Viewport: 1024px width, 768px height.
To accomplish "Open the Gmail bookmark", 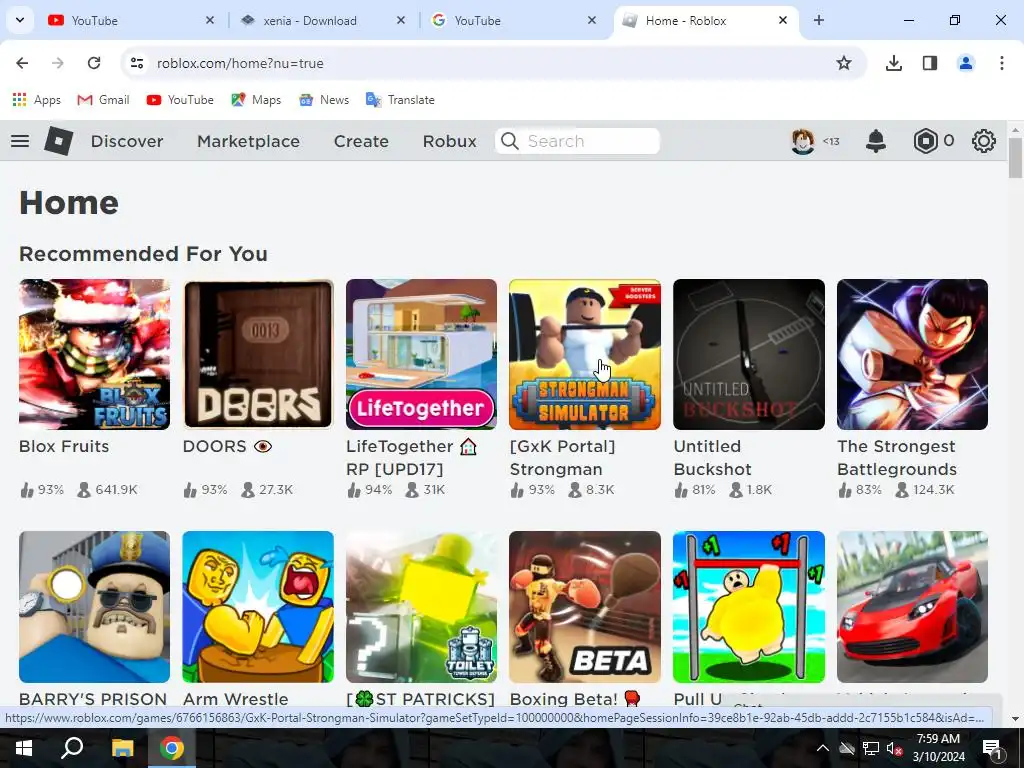I will coord(103,99).
